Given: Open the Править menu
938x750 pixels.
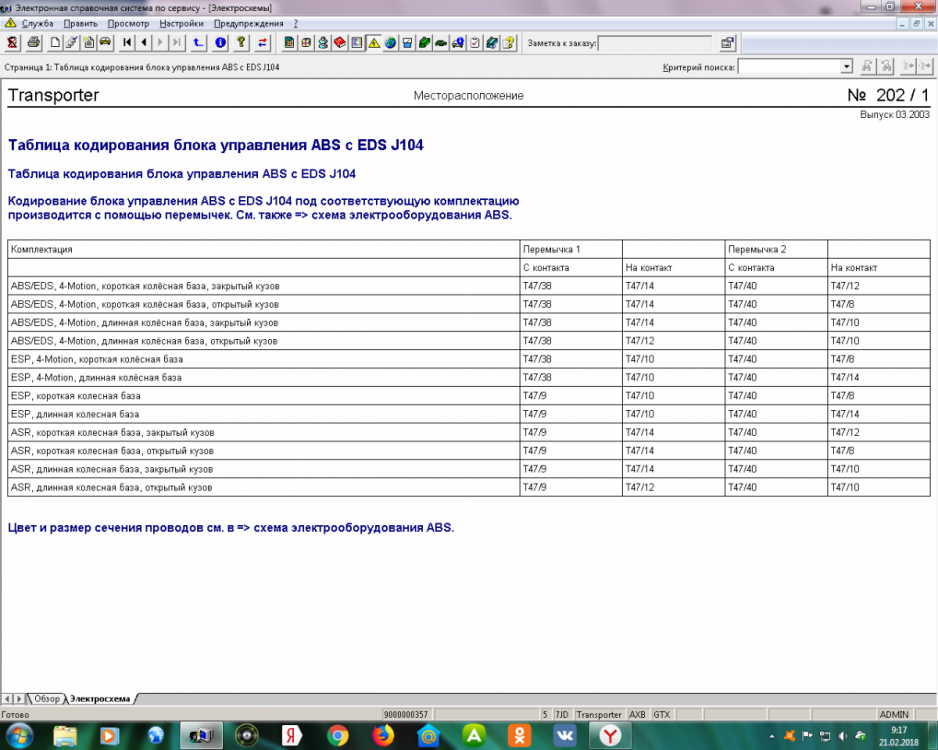Looking at the screenshot, I should point(80,23).
